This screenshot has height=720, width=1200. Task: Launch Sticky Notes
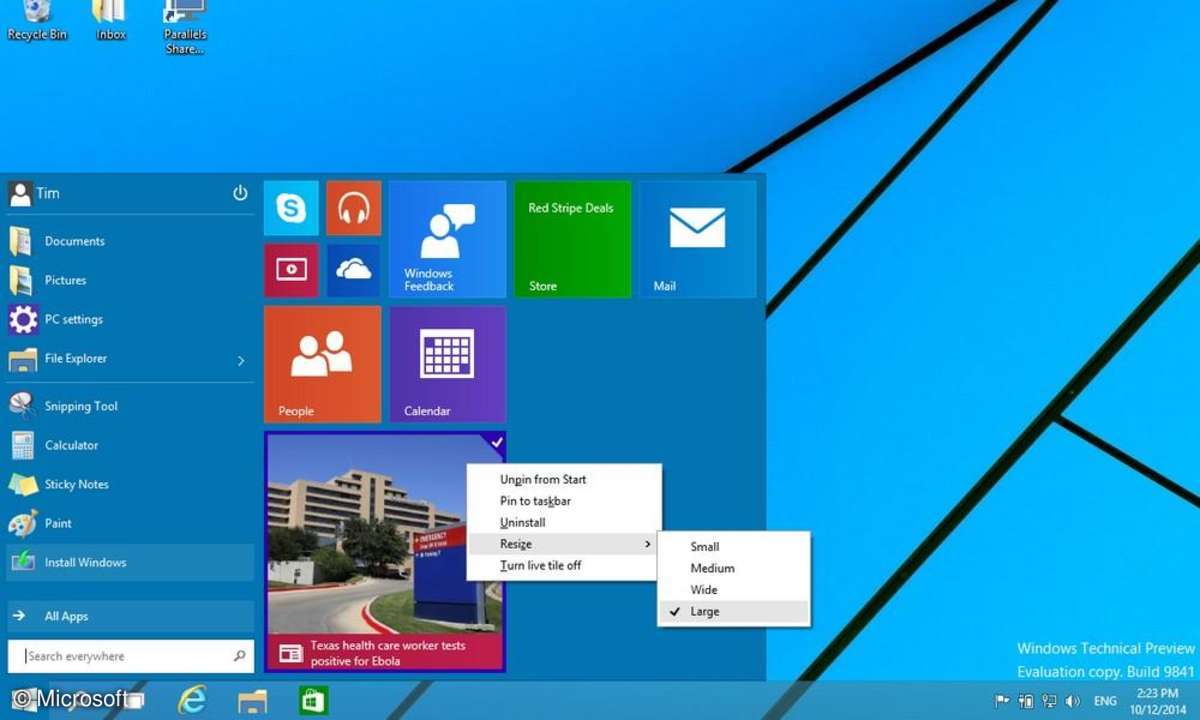pos(130,484)
